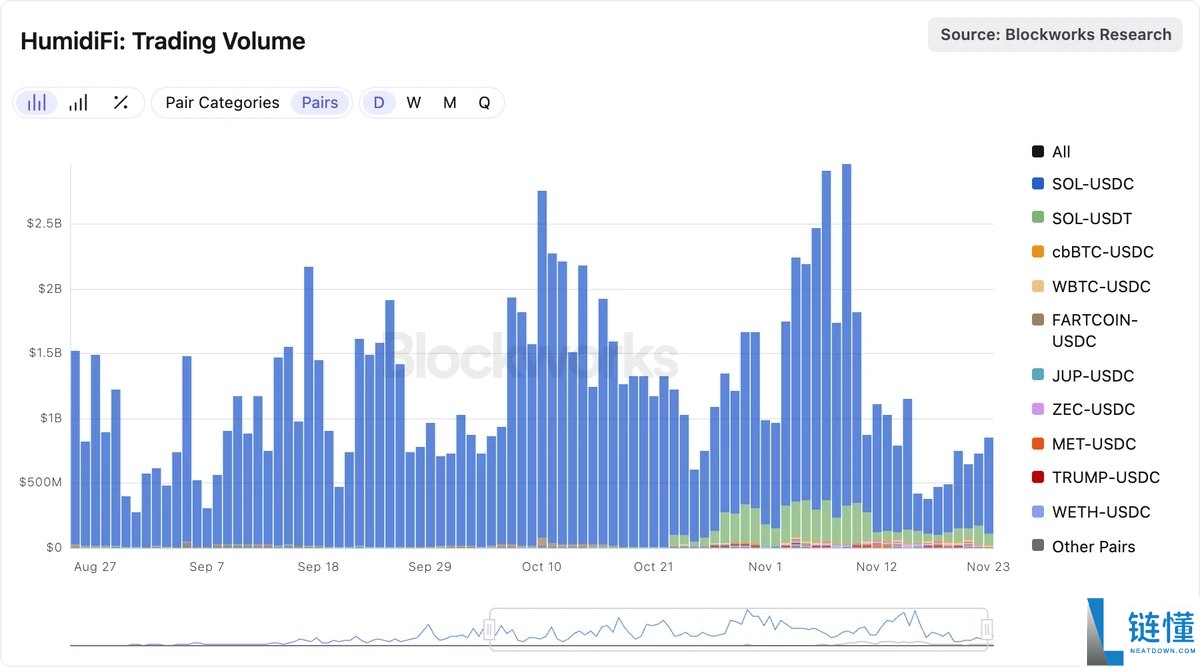The image size is (1200, 667).
Task: Switch to Pair Categories grouping
Action: pos(222,103)
